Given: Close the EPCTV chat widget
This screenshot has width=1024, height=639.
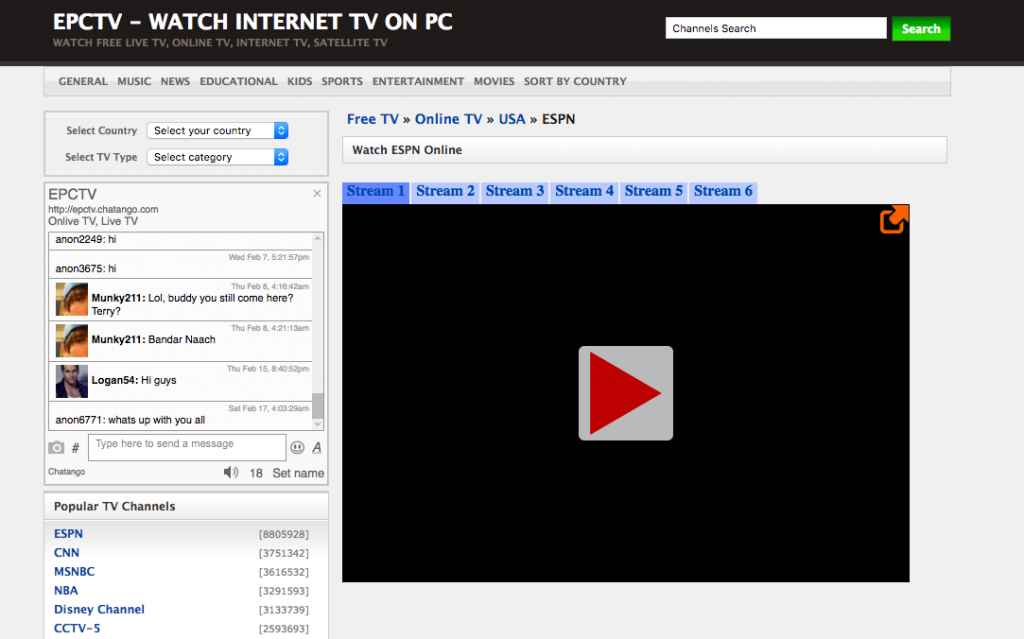Looking at the screenshot, I should tap(317, 193).
